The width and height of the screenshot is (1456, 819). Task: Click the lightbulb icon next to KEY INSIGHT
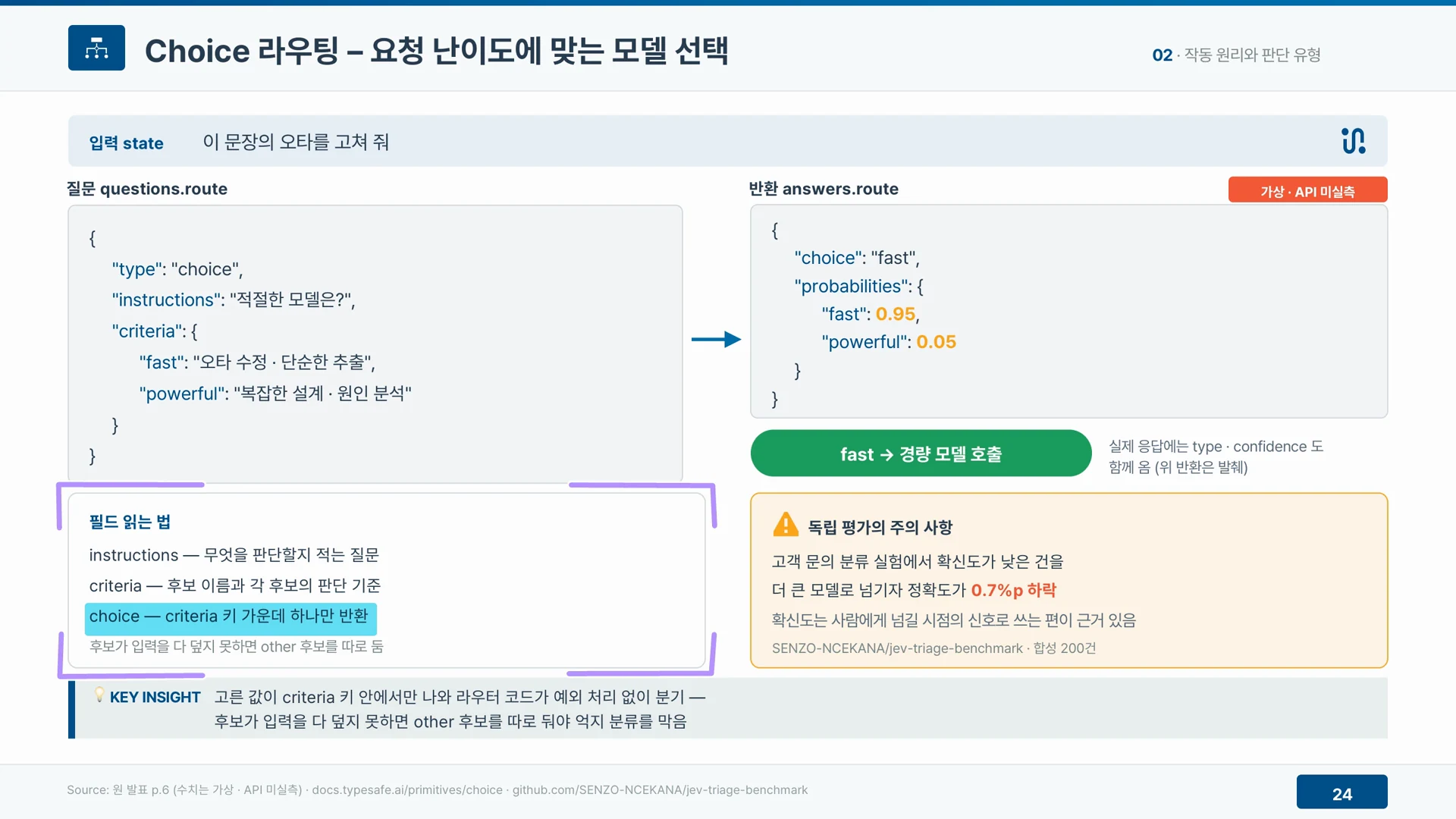pyautogui.click(x=99, y=695)
